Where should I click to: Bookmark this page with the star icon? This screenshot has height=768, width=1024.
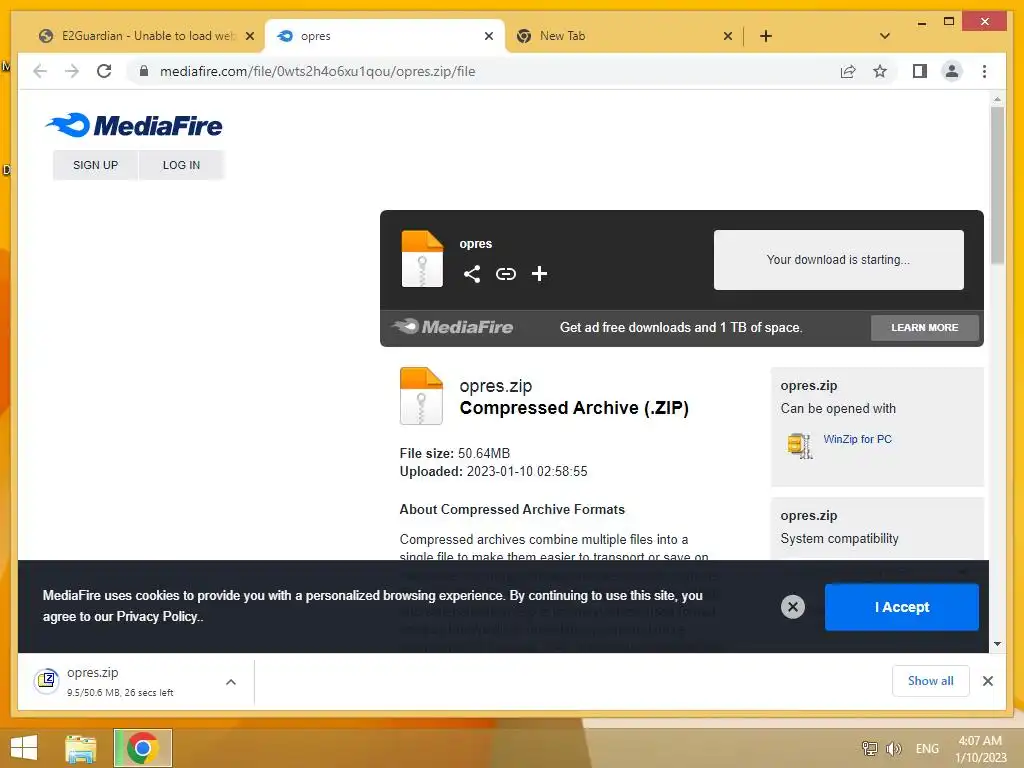[880, 71]
